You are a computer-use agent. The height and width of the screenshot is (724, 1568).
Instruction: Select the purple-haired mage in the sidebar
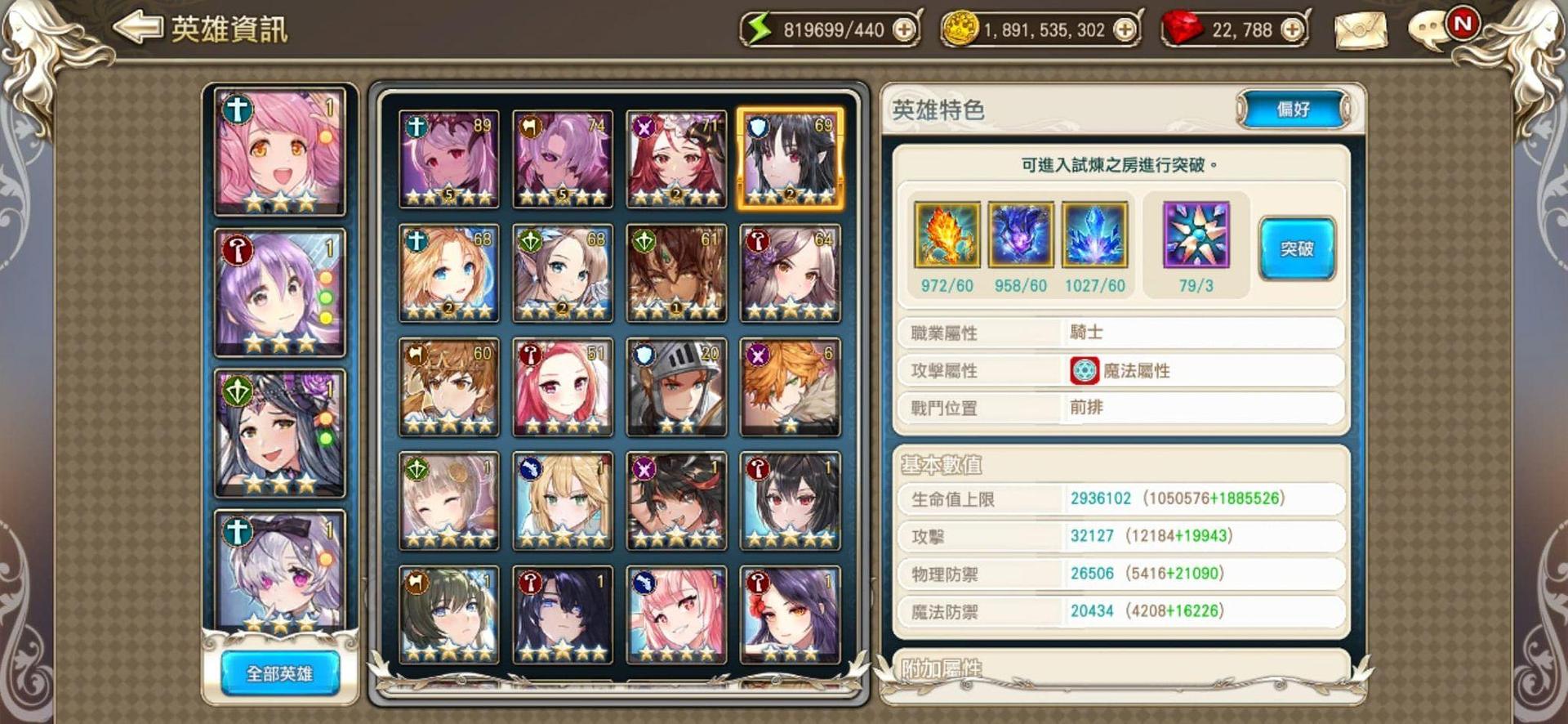[x=279, y=293]
